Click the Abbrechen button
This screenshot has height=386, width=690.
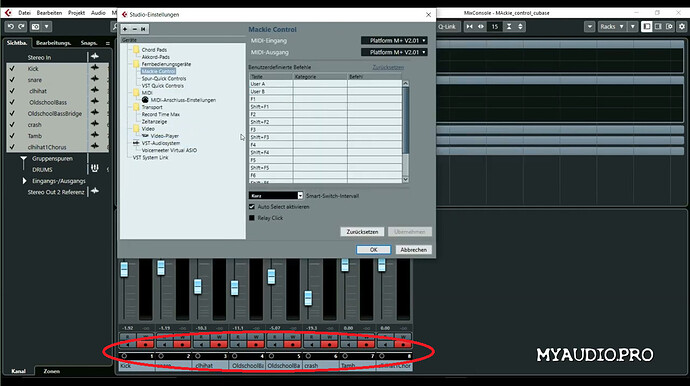(x=413, y=250)
